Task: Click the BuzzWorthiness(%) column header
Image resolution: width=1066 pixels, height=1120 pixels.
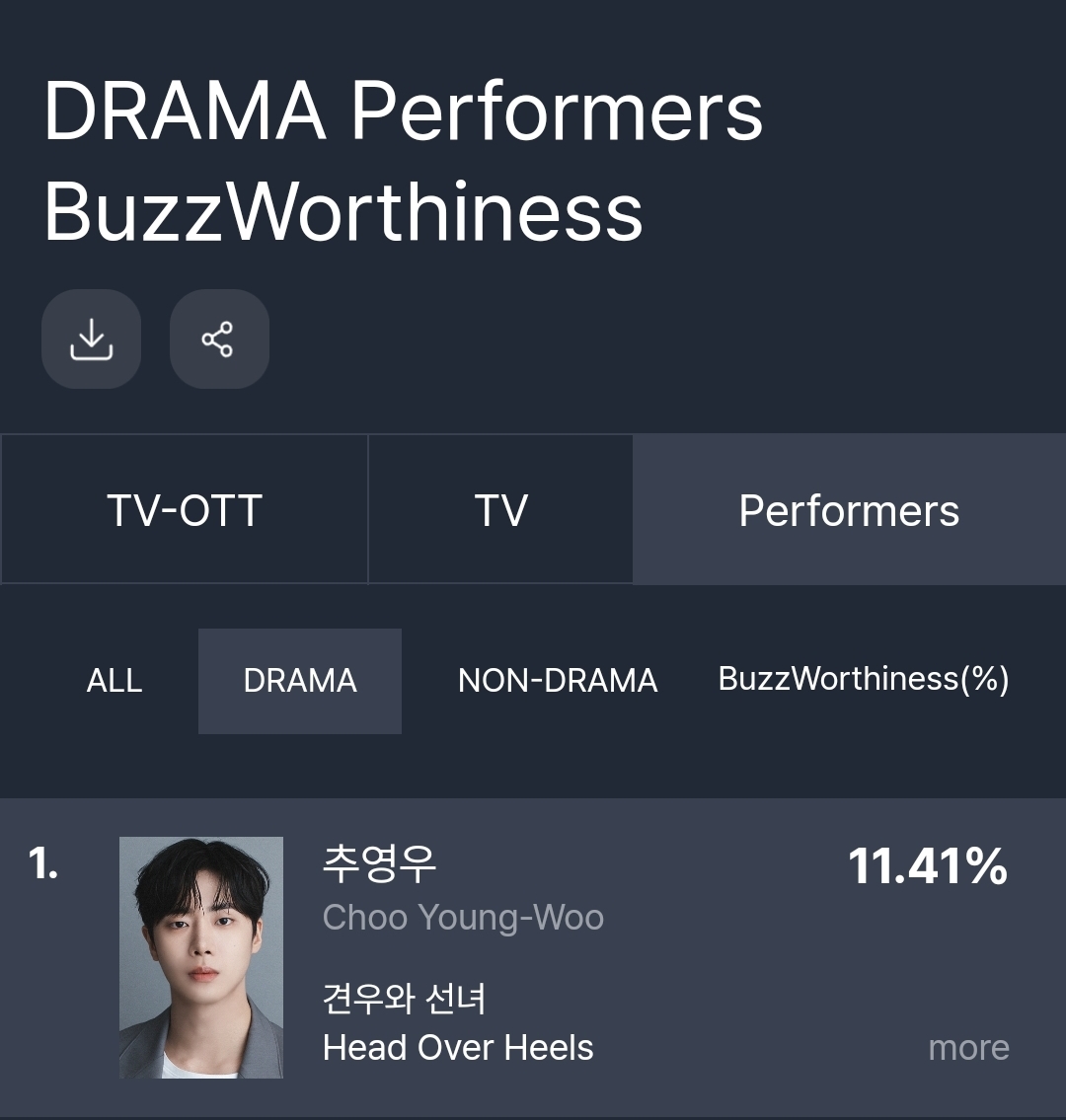Action: (864, 679)
